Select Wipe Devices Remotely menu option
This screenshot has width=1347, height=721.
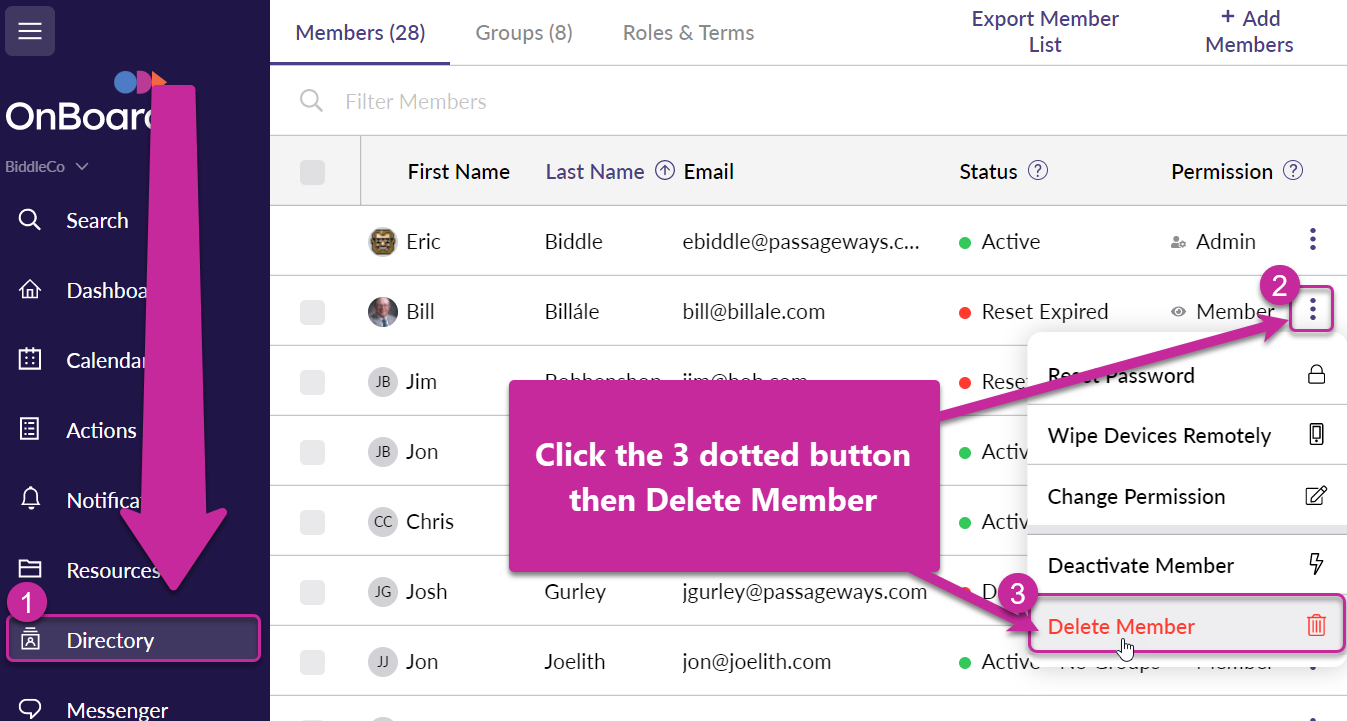pos(1159,436)
